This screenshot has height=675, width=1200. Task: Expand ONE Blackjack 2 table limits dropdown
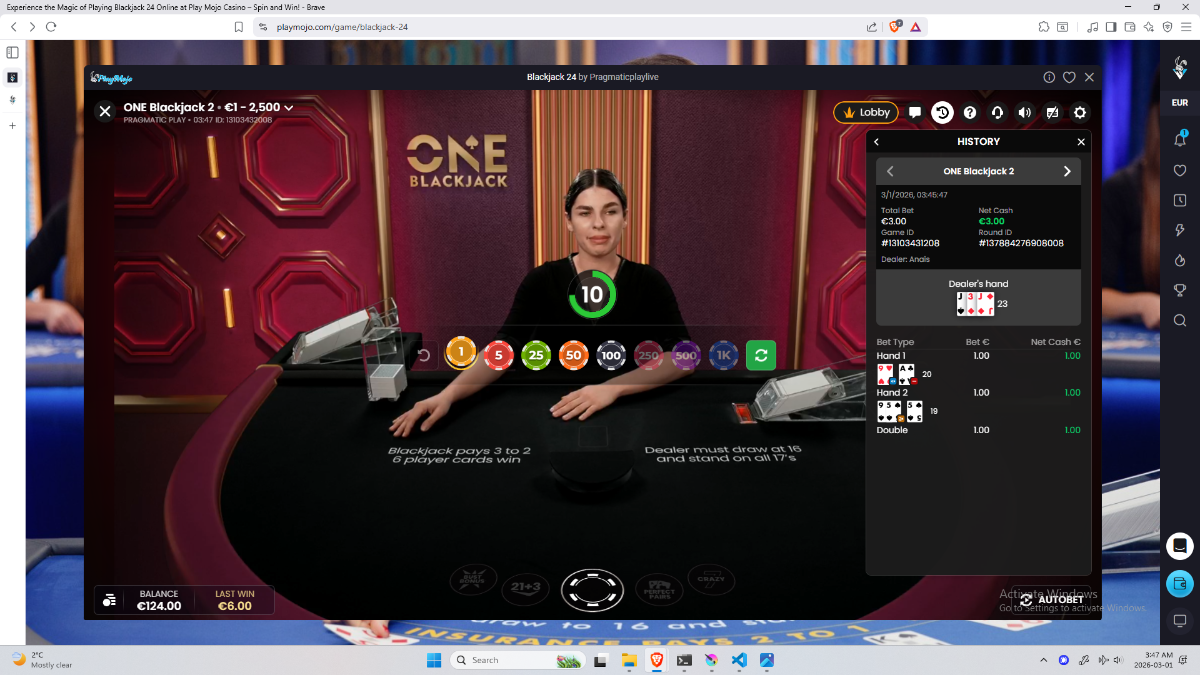click(289, 108)
